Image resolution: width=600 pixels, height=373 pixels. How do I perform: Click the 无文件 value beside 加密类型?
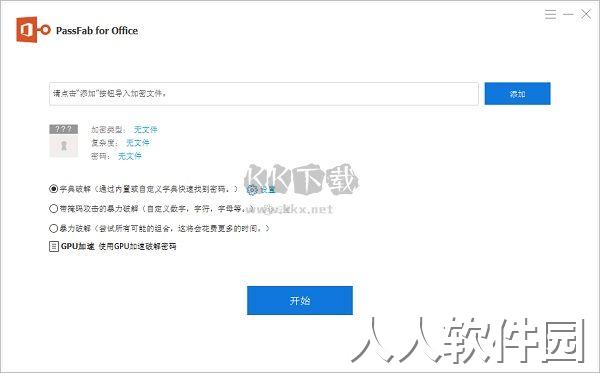tap(145, 129)
